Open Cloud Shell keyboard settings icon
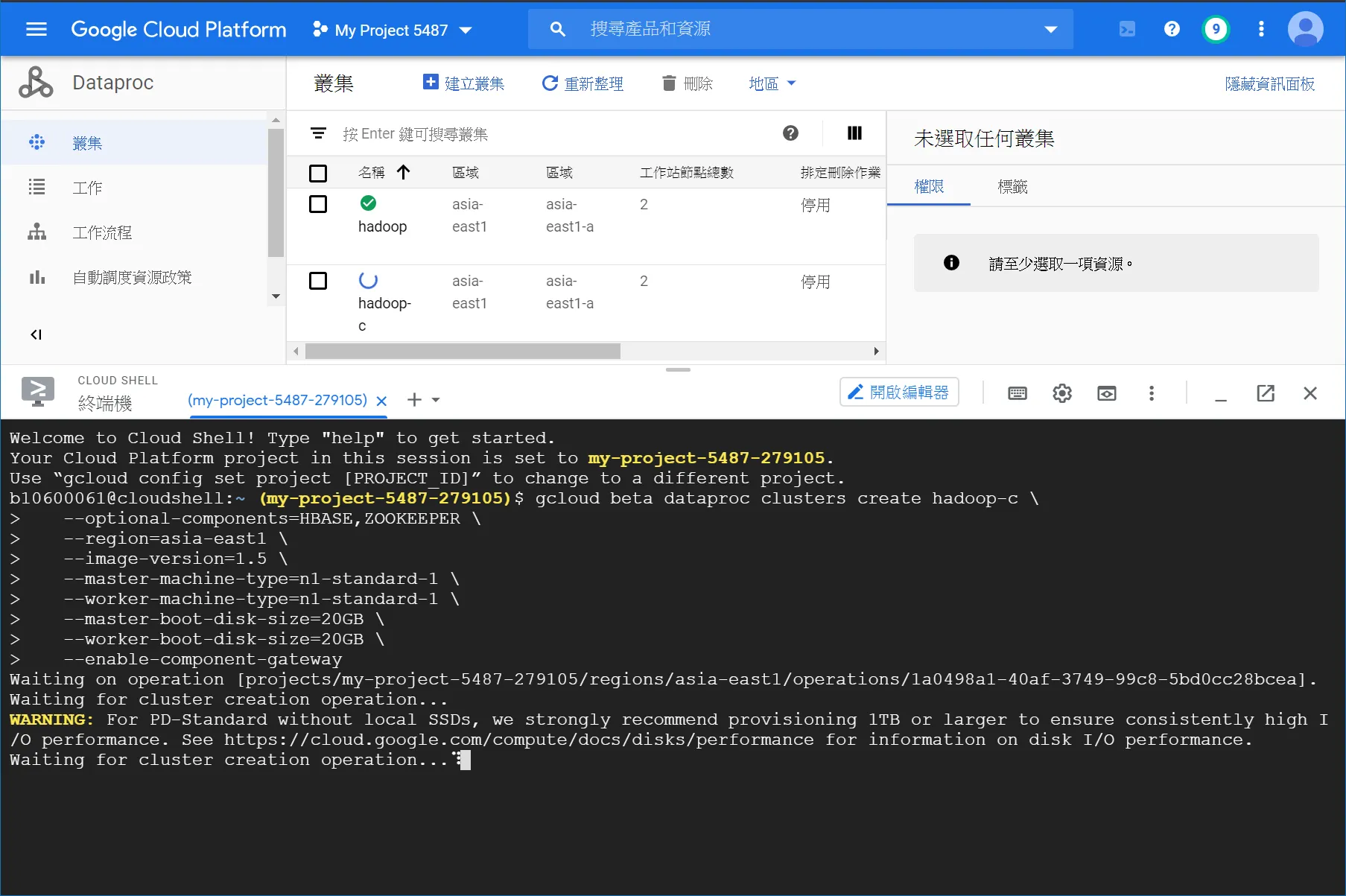 (x=1017, y=393)
